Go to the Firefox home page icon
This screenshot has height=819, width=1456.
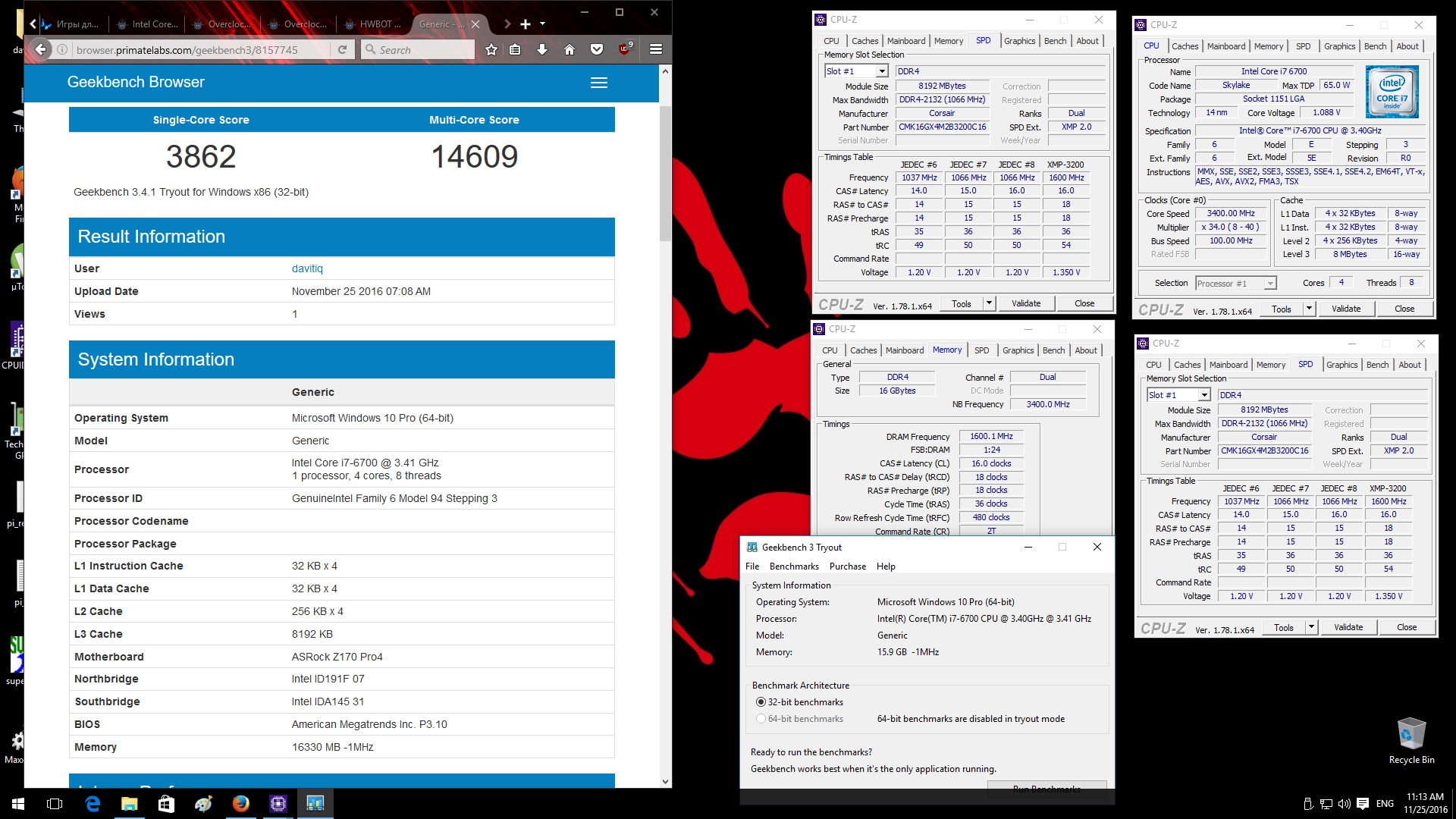tap(570, 49)
